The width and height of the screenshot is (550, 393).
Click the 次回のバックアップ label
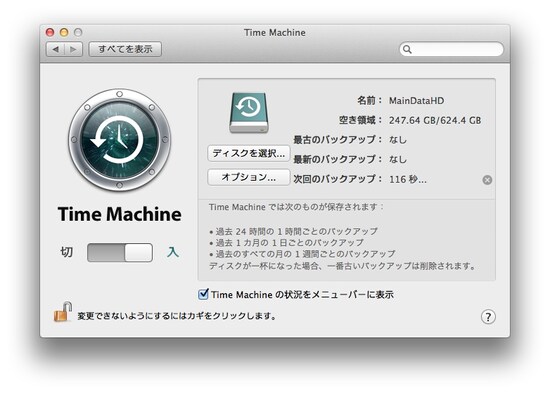(x=337, y=179)
